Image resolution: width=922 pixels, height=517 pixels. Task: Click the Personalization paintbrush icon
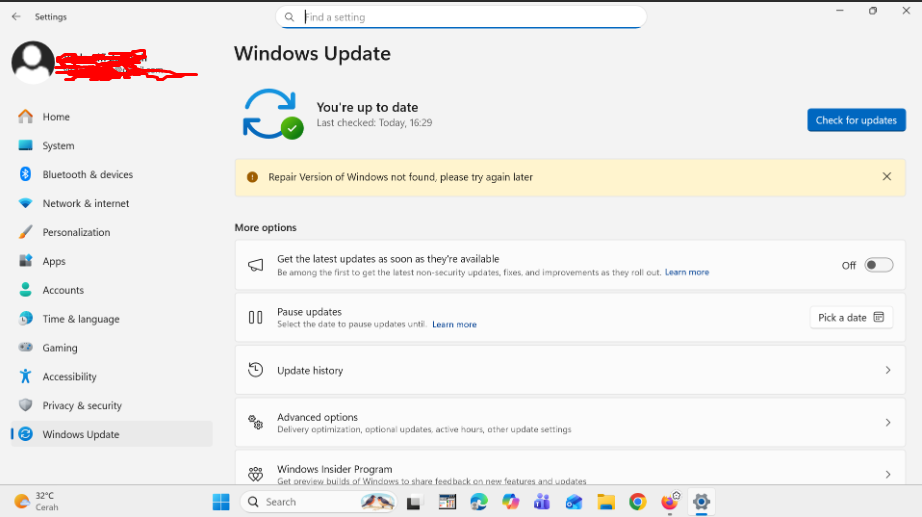tap(25, 232)
